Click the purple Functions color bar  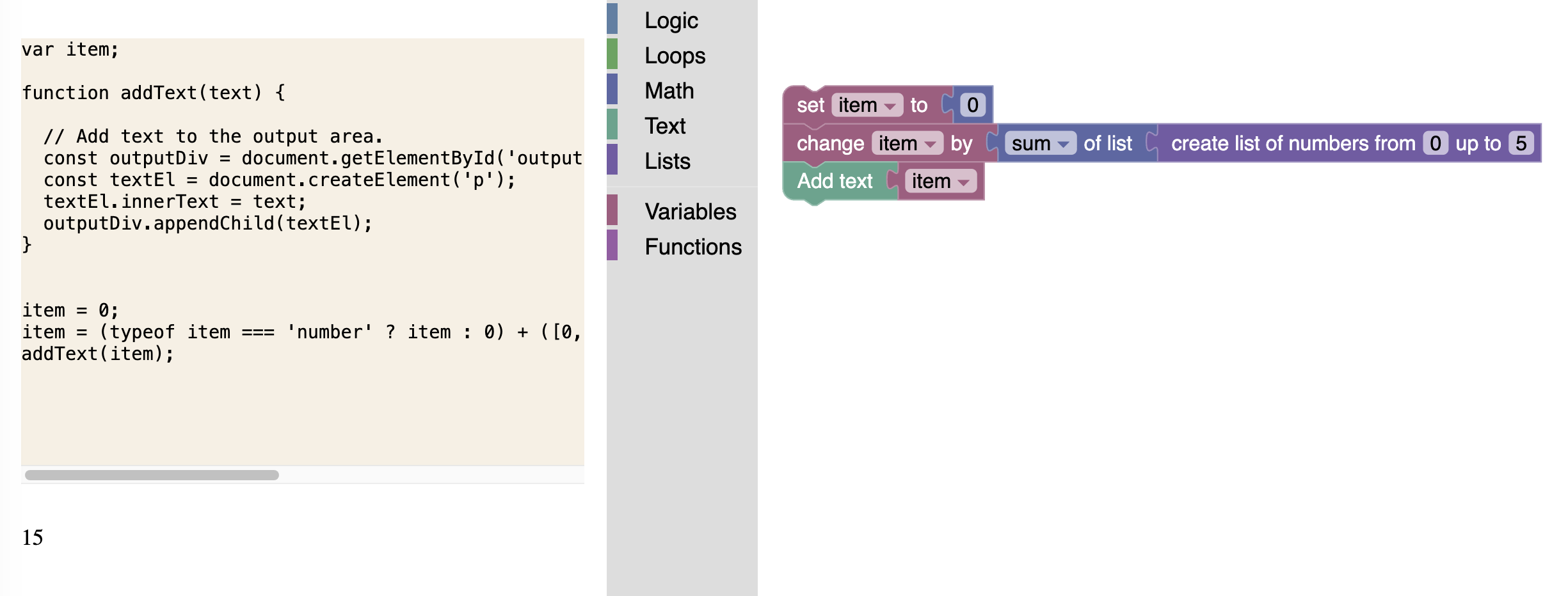[612, 246]
